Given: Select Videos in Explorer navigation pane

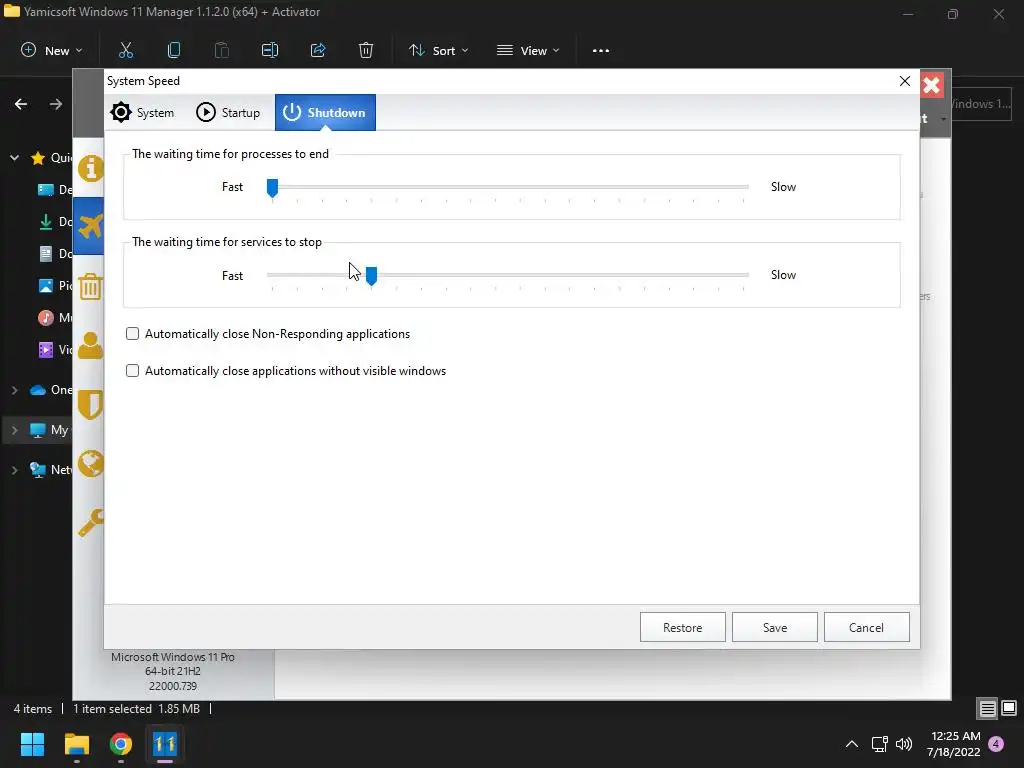Looking at the screenshot, I should 55,349.
